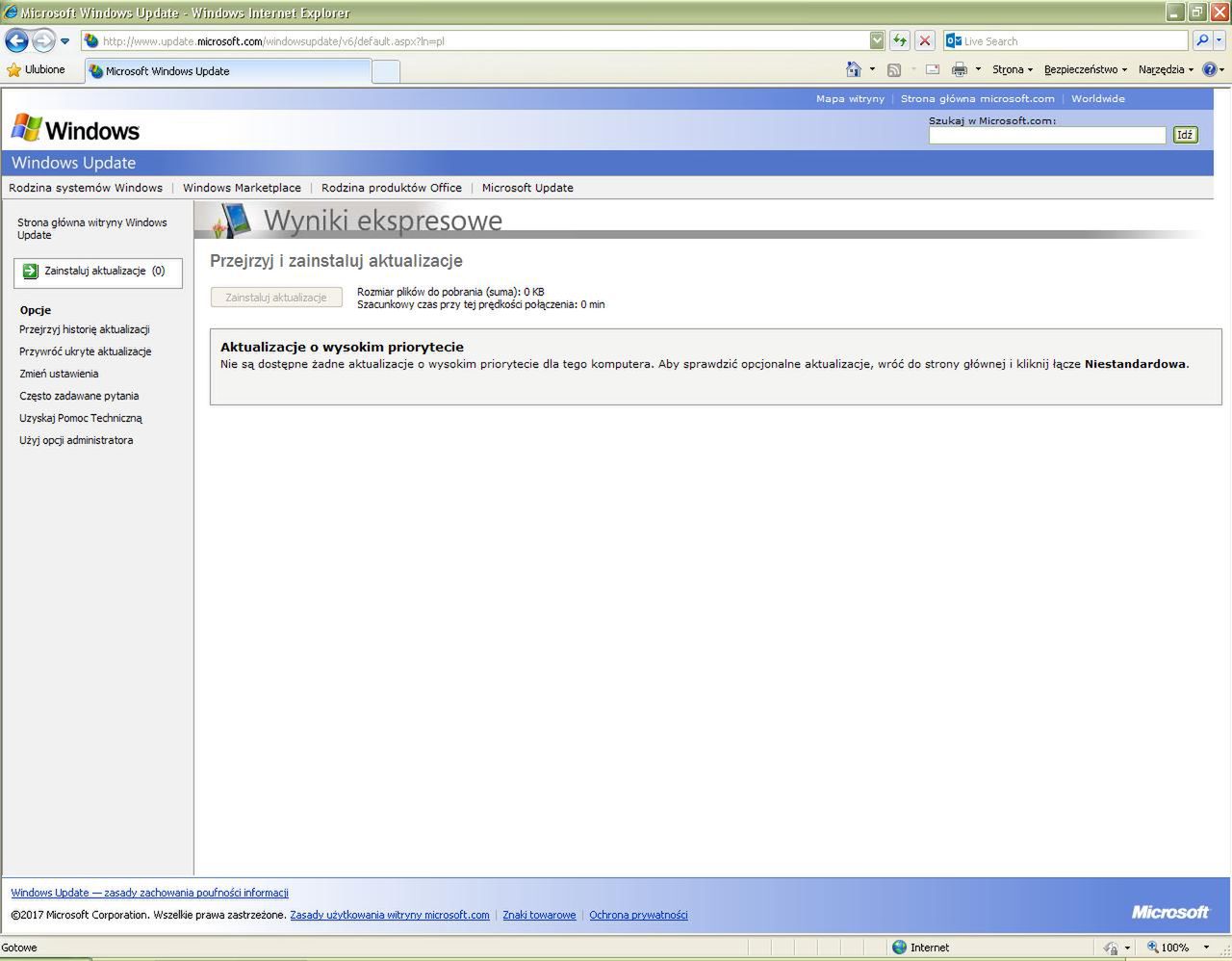Click the Worldwide link
1232x961 pixels.
(x=1097, y=98)
